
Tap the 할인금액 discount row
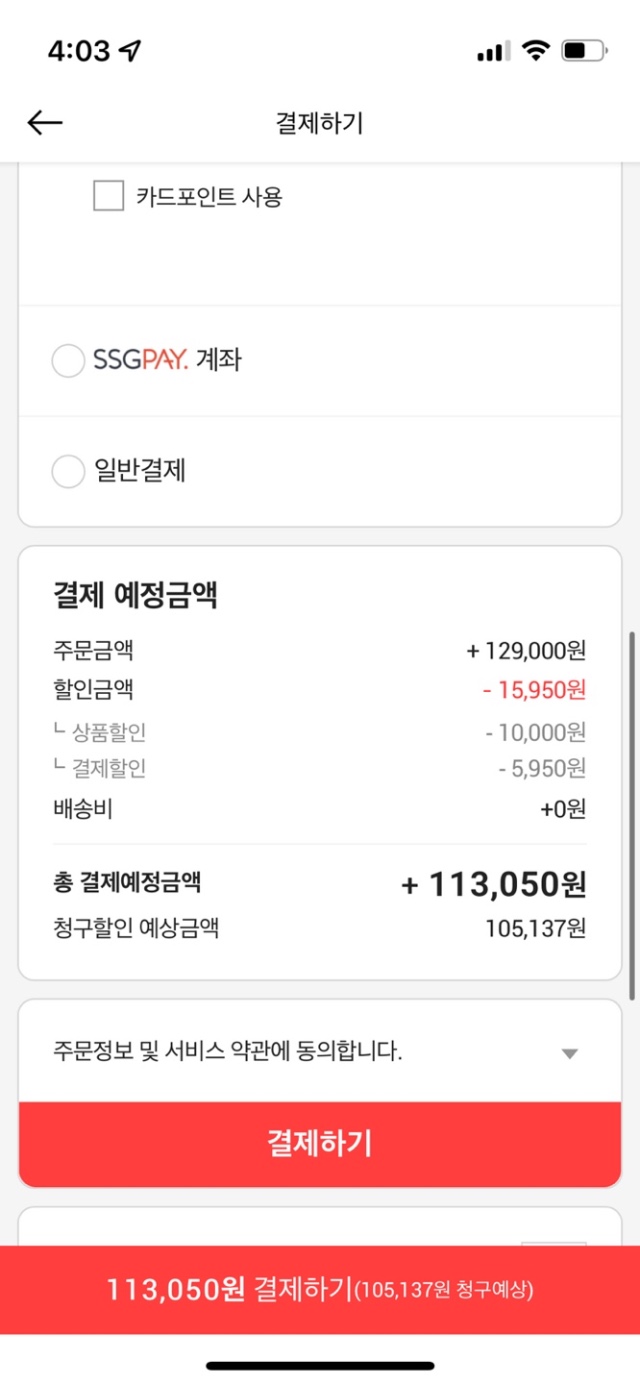[320, 690]
